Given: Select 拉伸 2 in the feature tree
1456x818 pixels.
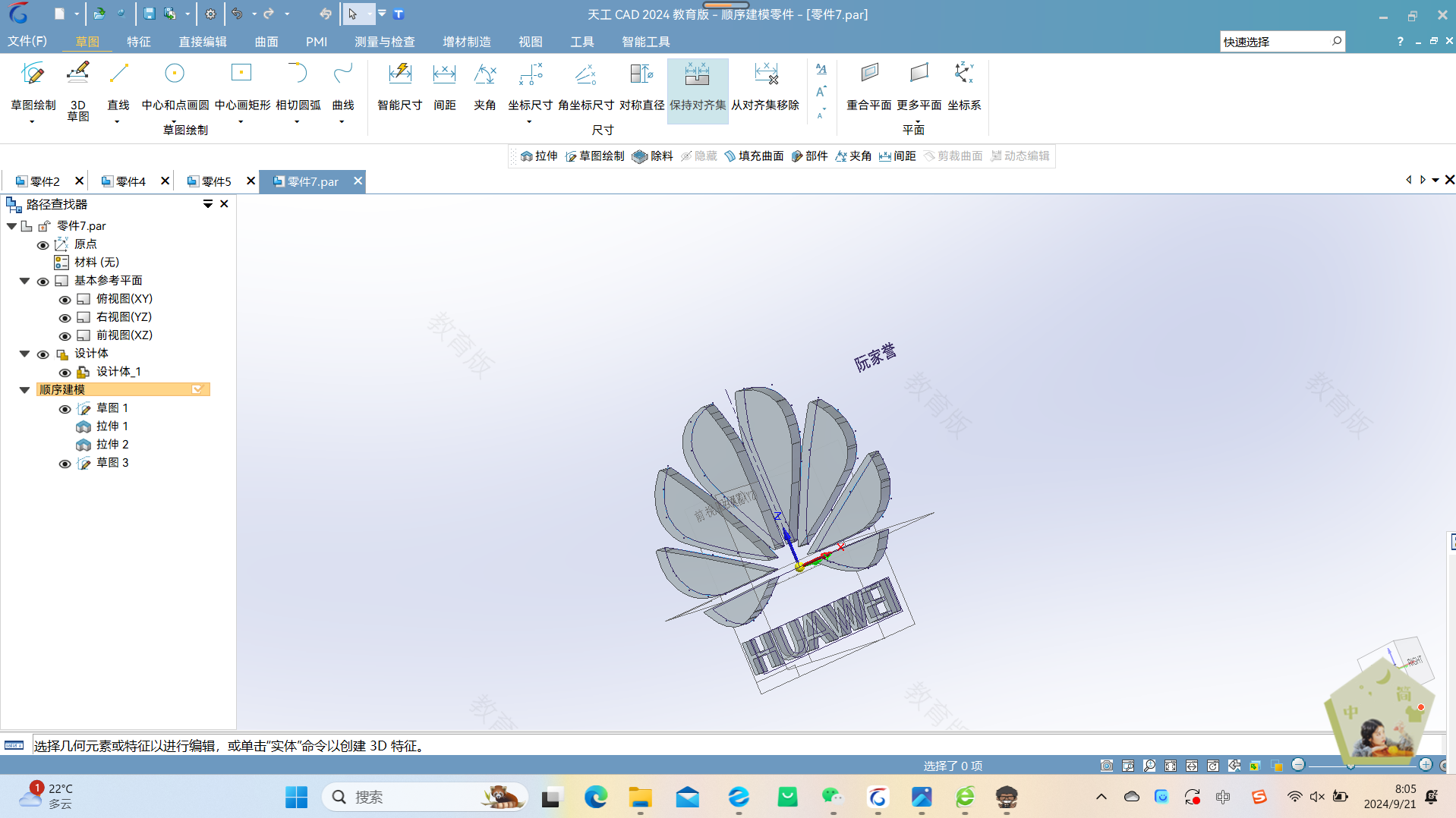Looking at the screenshot, I should point(112,444).
